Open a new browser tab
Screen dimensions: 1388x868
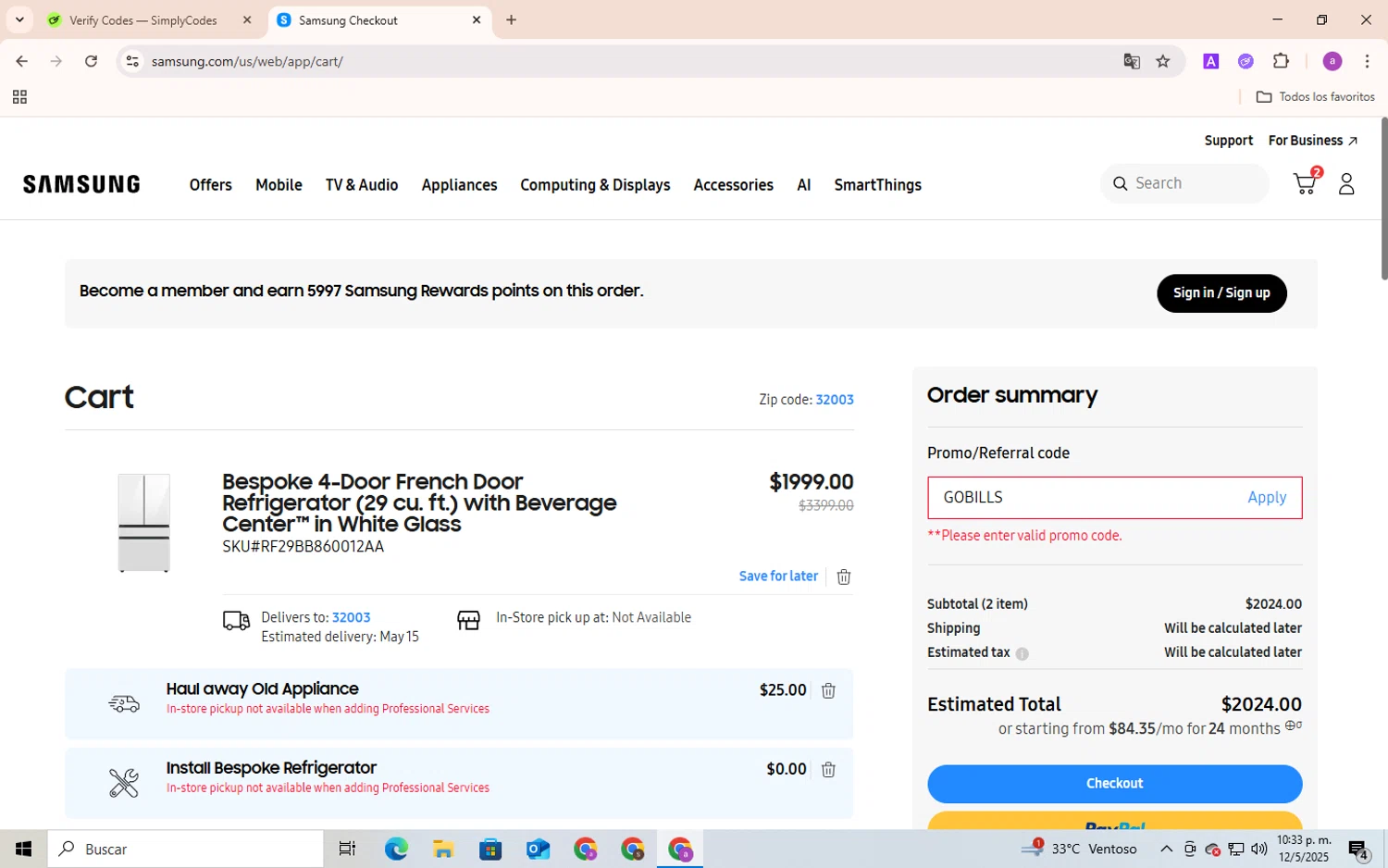point(511,19)
